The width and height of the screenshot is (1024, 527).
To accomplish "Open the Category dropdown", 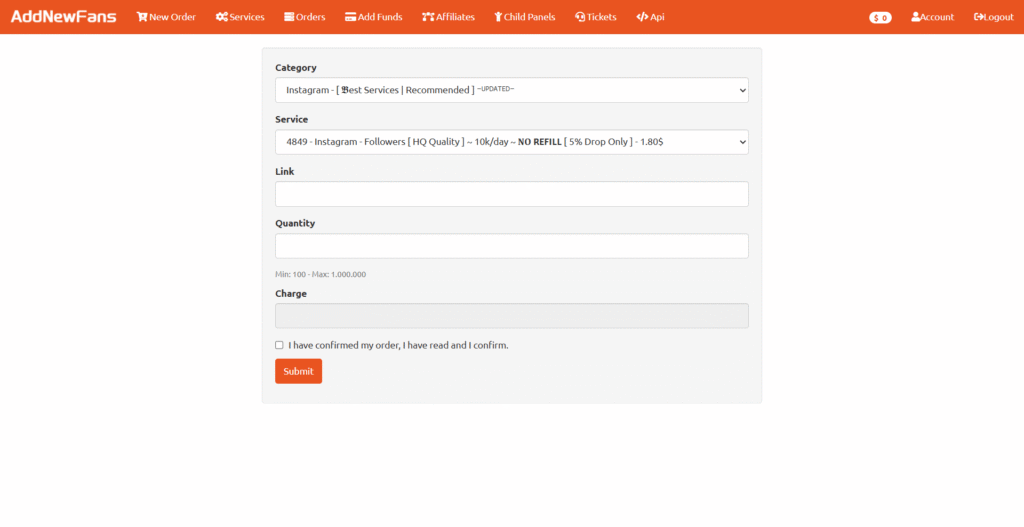I will tap(511, 90).
